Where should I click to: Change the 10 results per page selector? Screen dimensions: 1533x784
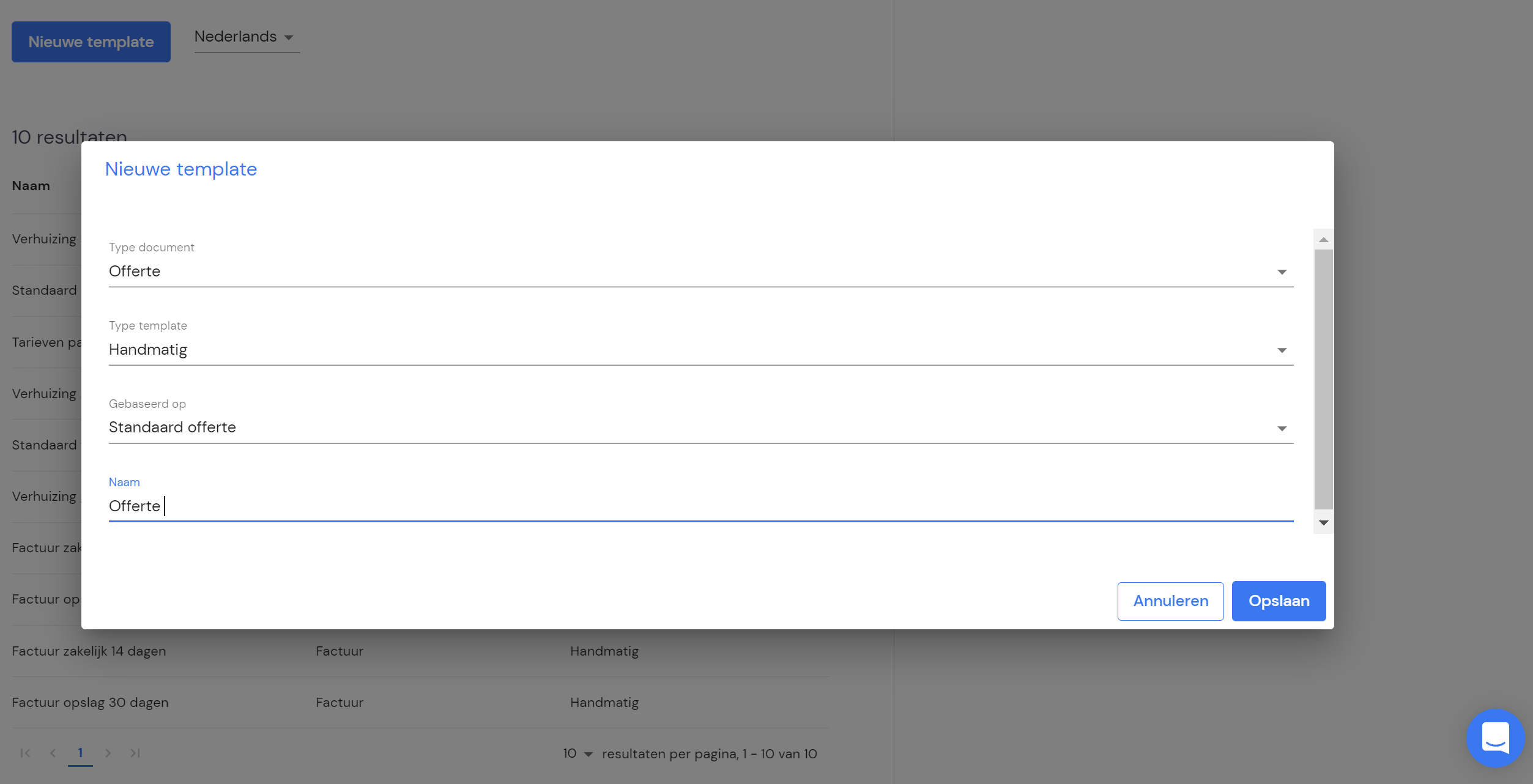click(577, 753)
